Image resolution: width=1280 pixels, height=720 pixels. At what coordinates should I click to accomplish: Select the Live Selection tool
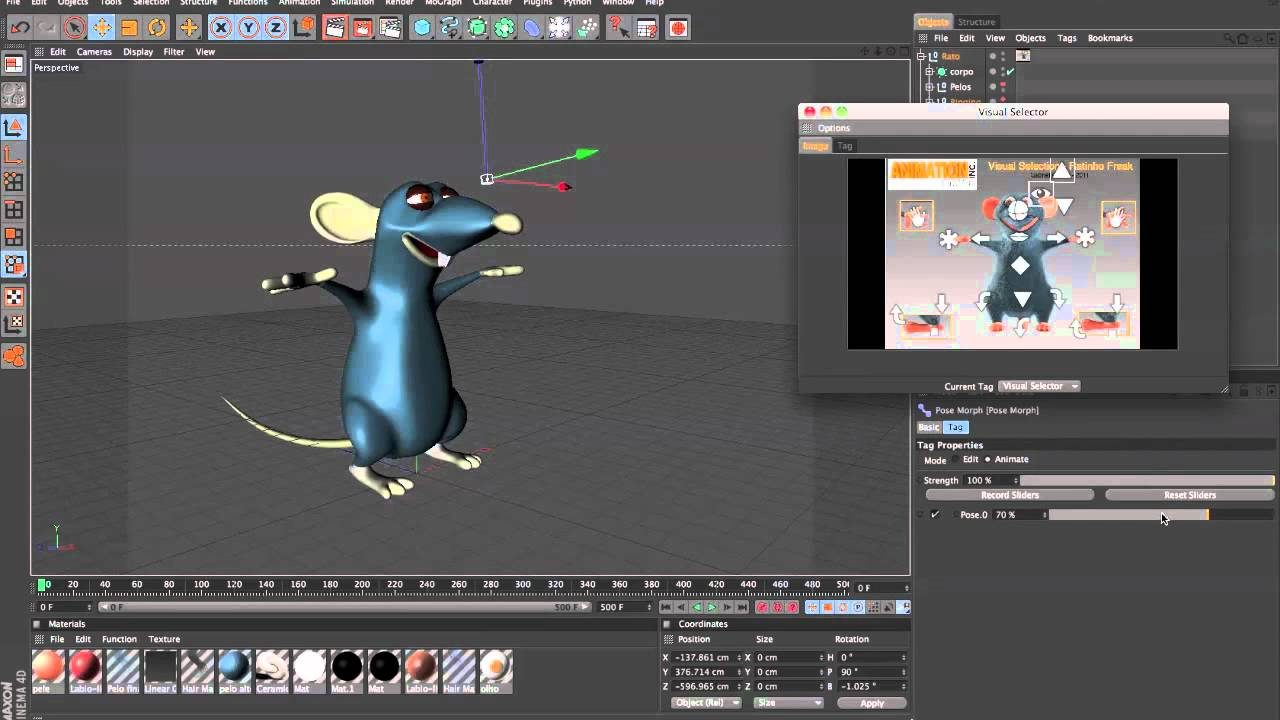[x=74, y=28]
